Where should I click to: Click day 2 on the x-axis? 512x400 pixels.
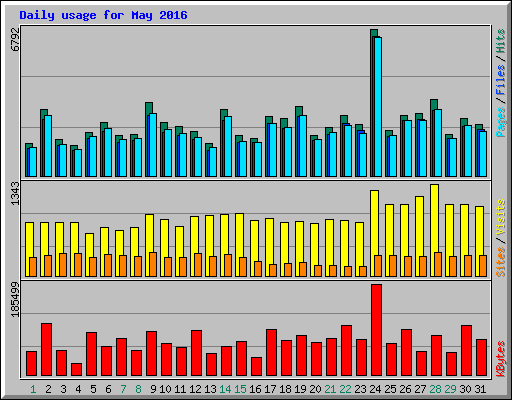[x=48, y=389]
